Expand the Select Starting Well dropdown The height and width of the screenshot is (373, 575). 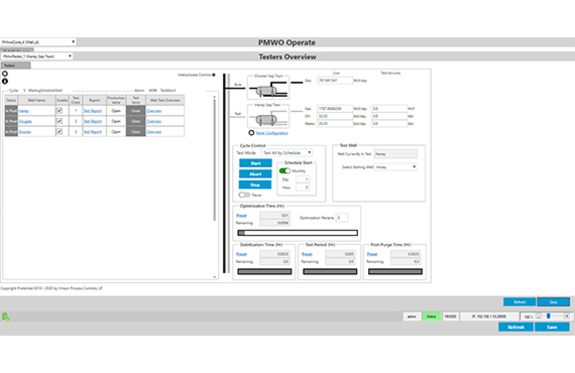(396, 167)
